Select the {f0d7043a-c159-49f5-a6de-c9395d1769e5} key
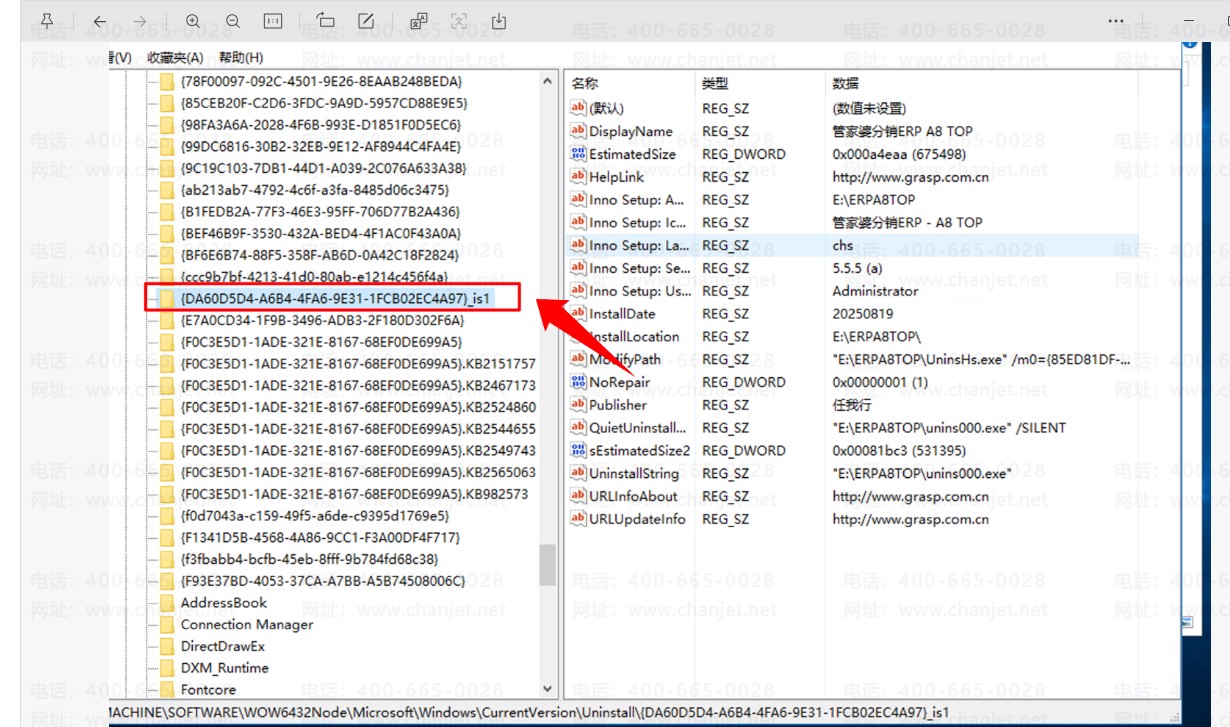This screenshot has height=727, width=1230. click(x=315, y=517)
